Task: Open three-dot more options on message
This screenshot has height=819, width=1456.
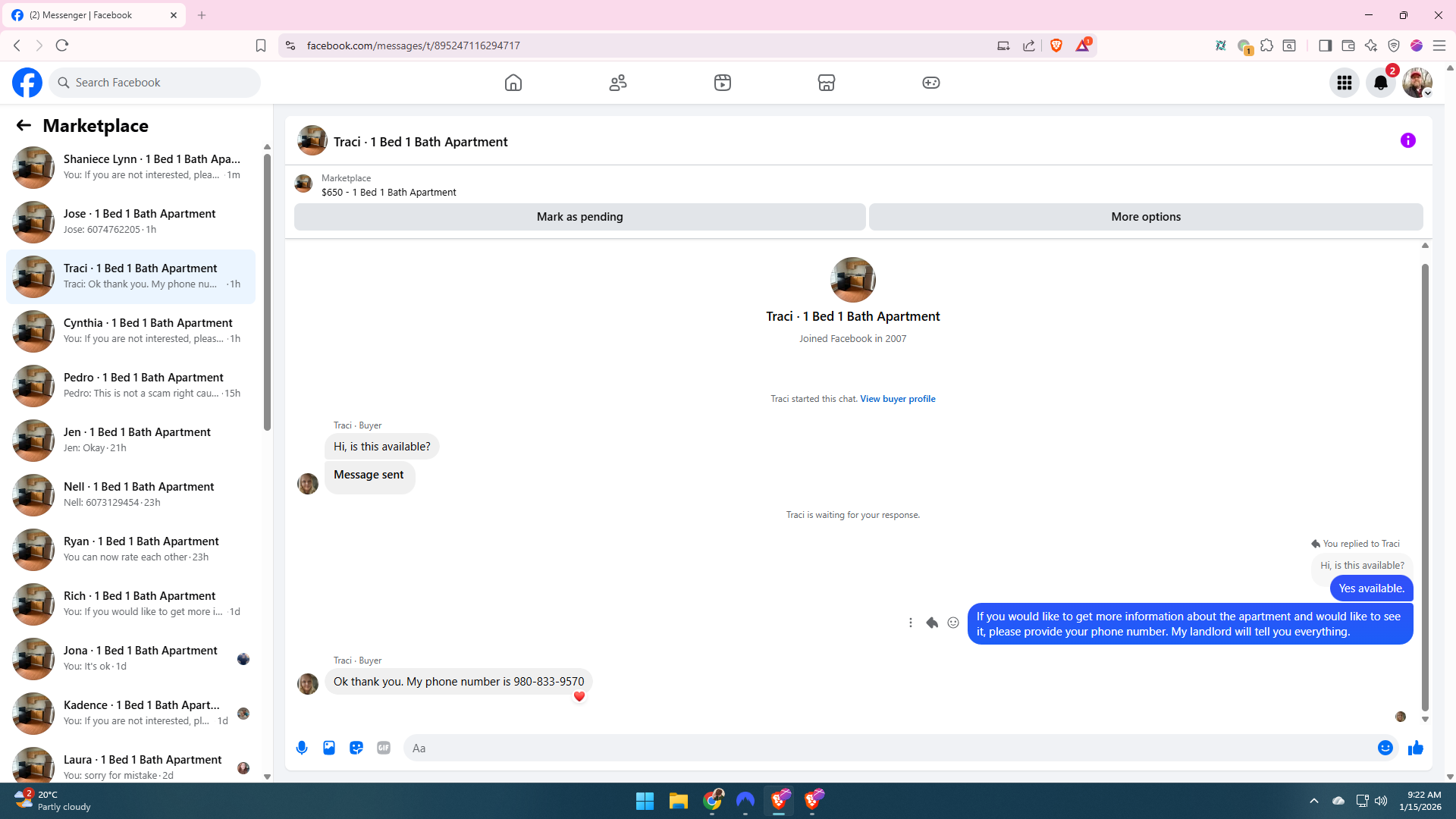Action: [x=911, y=623]
